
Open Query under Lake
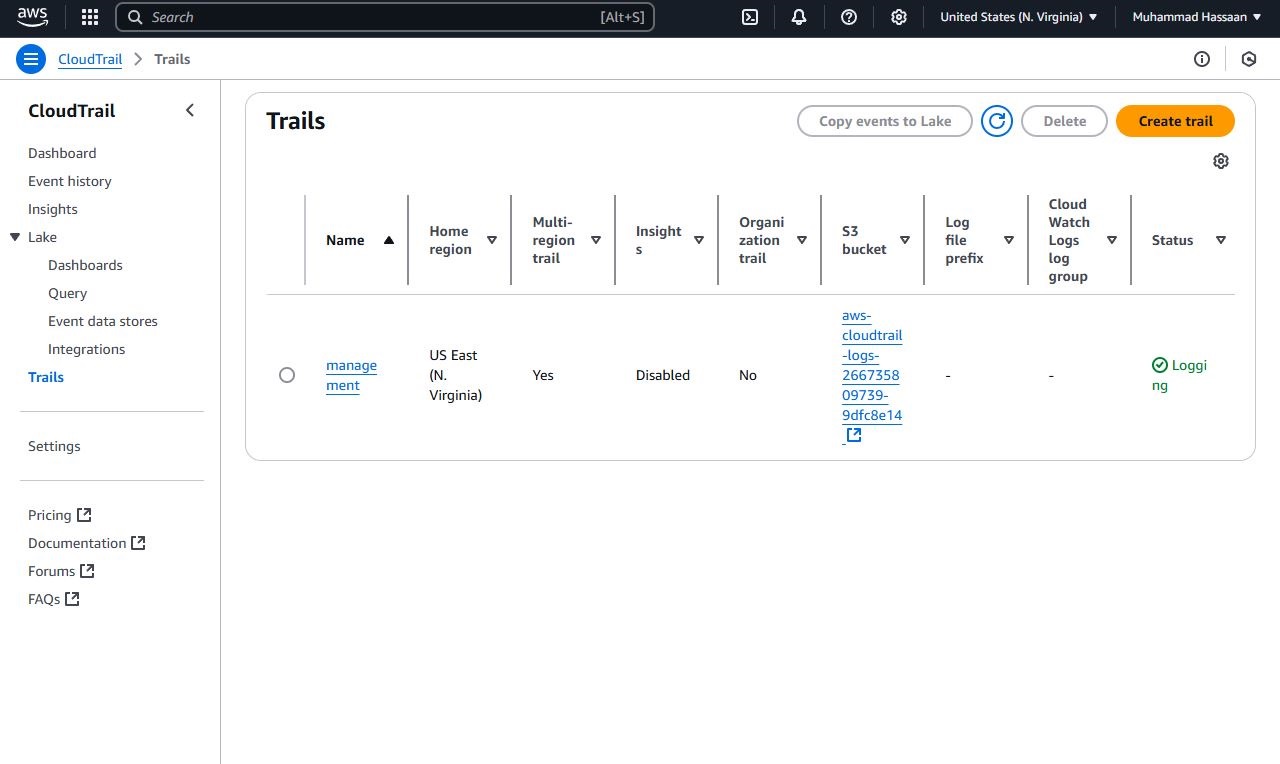pos(67,293)
